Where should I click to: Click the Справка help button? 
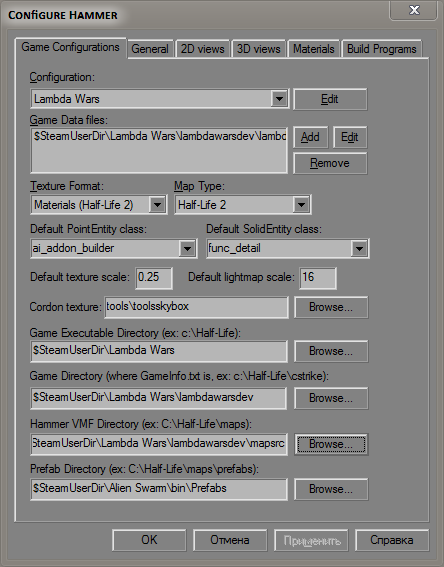(392, 540)
